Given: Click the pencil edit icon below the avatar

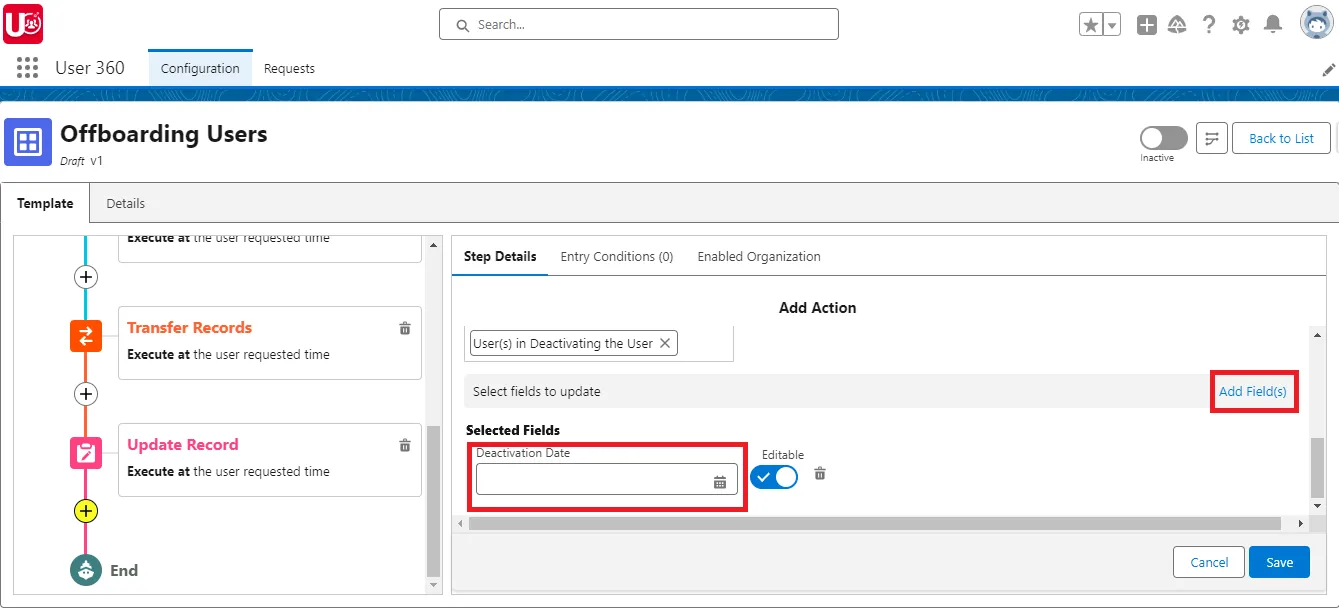Looking at the screenshot, I should pos(1330,69).
